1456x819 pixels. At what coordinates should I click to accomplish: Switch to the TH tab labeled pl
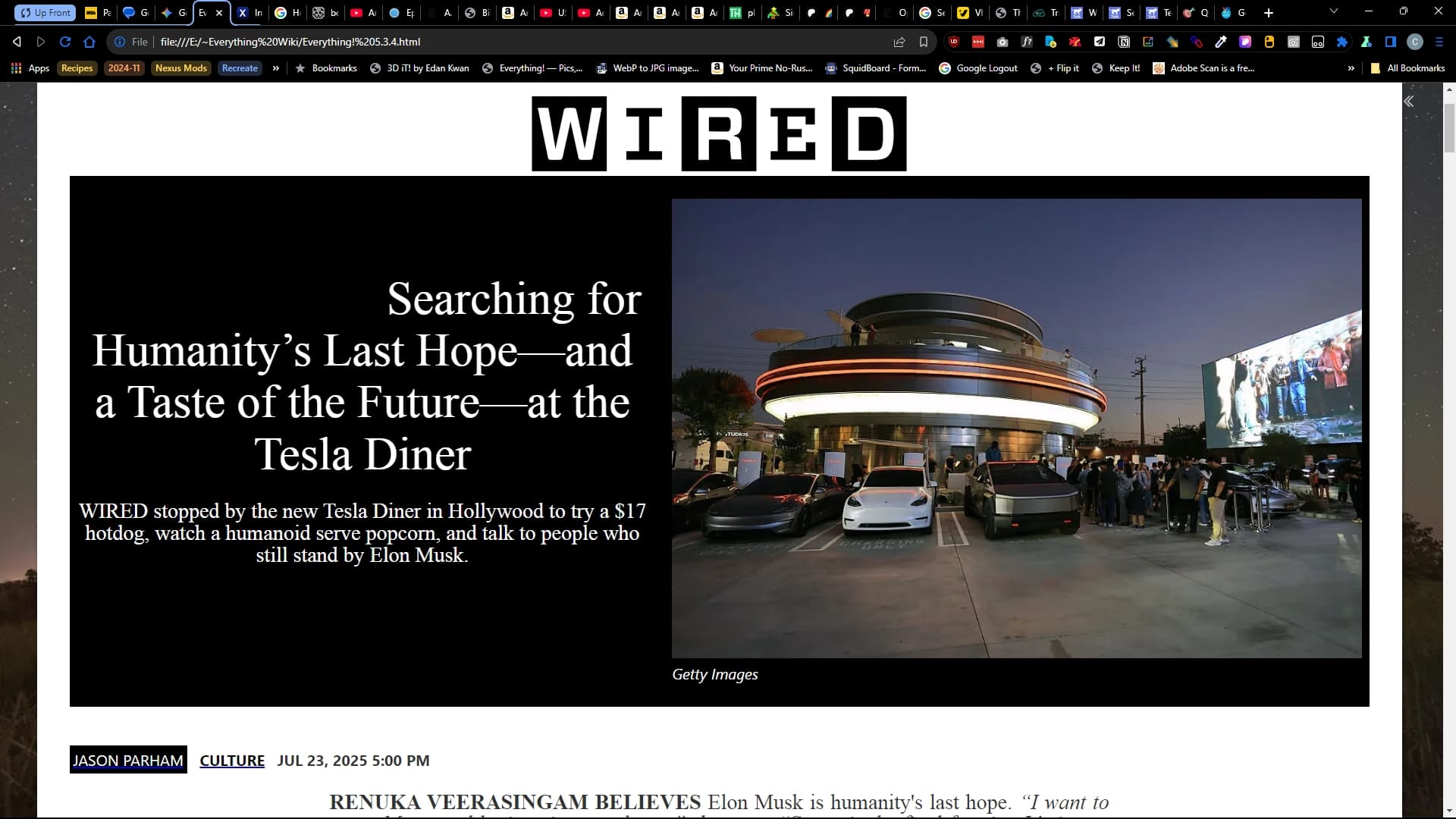(743, 13)
